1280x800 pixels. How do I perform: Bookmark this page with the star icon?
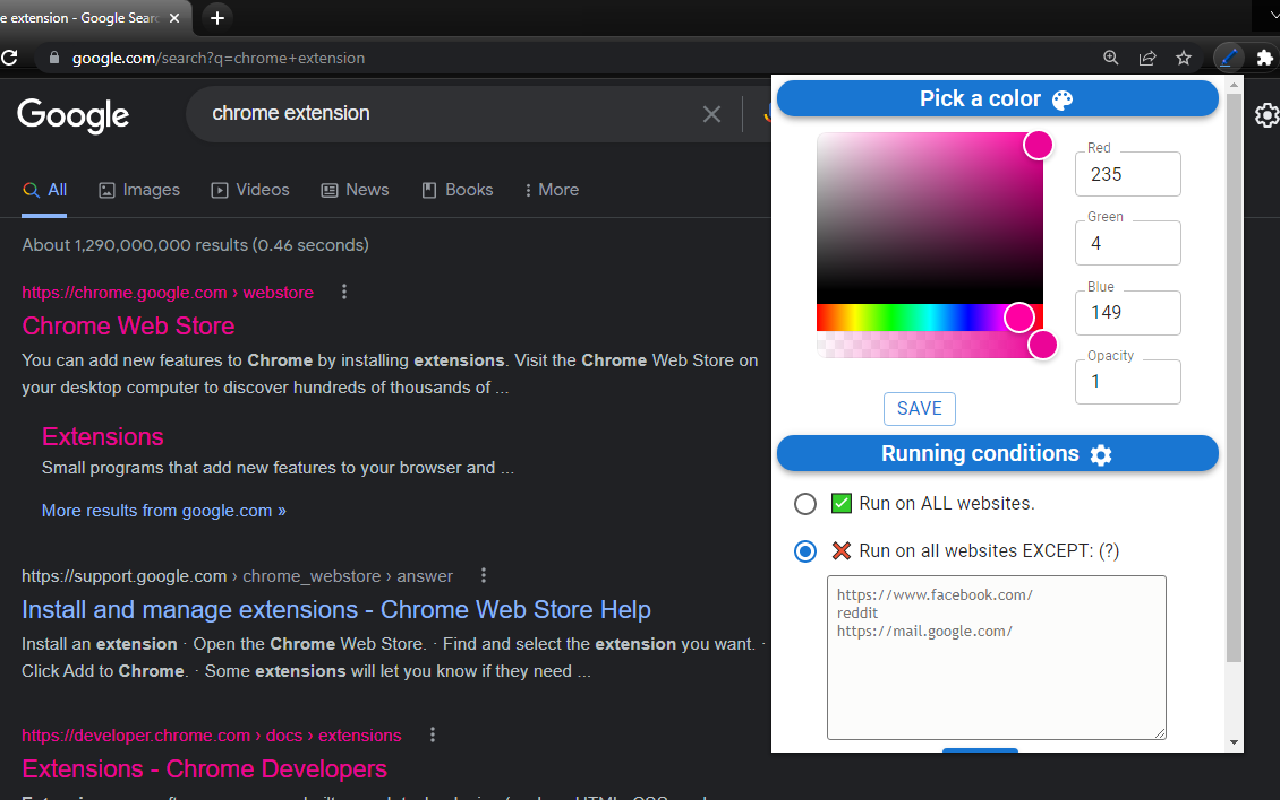tap(1184, 58)
